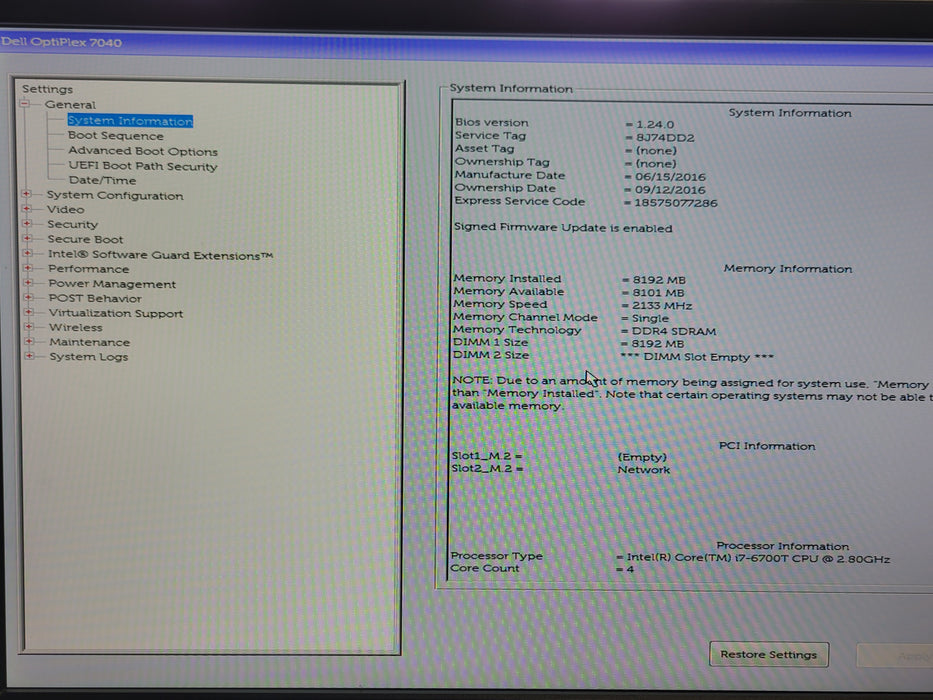933x700 pixels.
Task: Click Processor Type i7-6700T value
Action: point(758,559)
